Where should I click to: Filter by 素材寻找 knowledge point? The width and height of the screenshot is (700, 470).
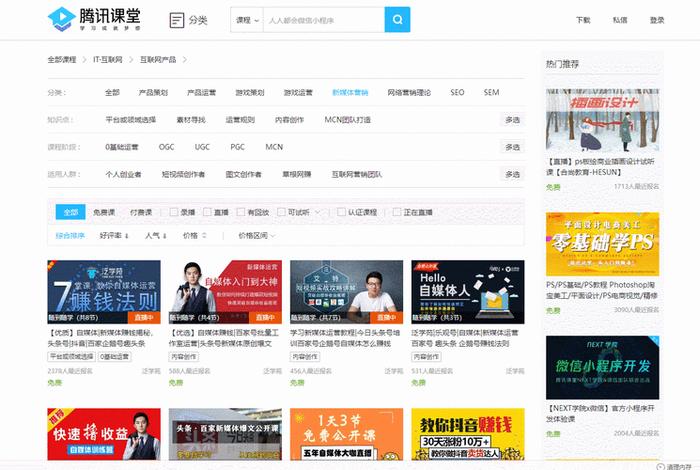pyautogui.click(x=191, y=120)
